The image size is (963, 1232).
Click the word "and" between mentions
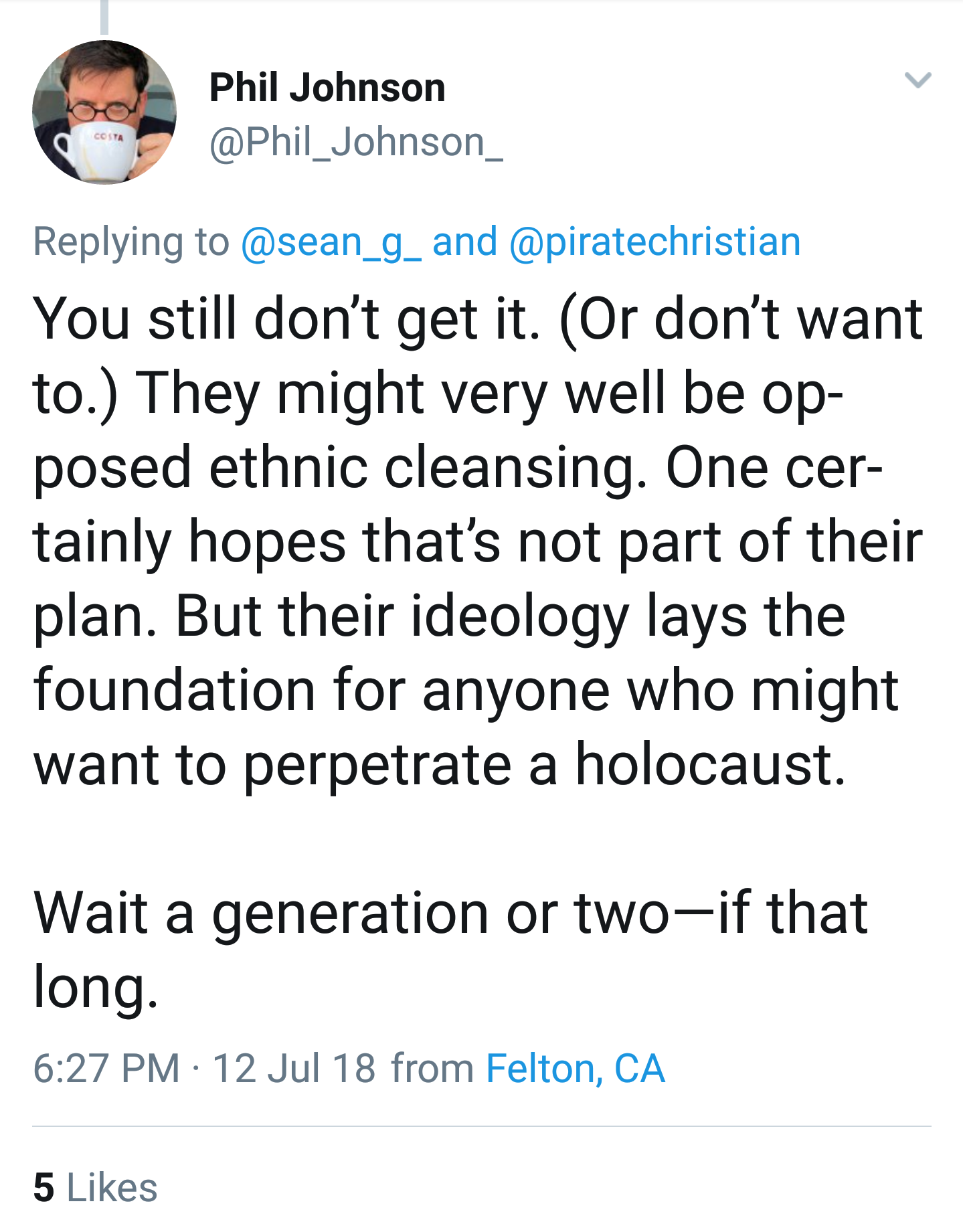(464, 242)
